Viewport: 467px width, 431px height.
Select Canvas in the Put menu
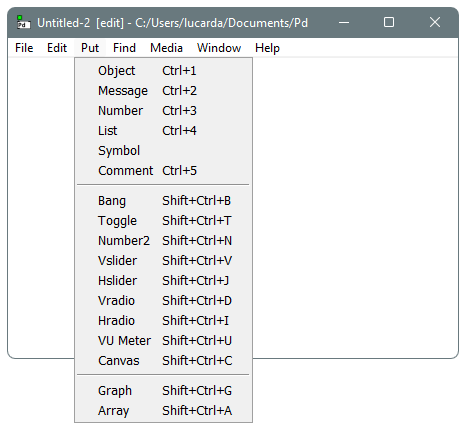point(163,361)
